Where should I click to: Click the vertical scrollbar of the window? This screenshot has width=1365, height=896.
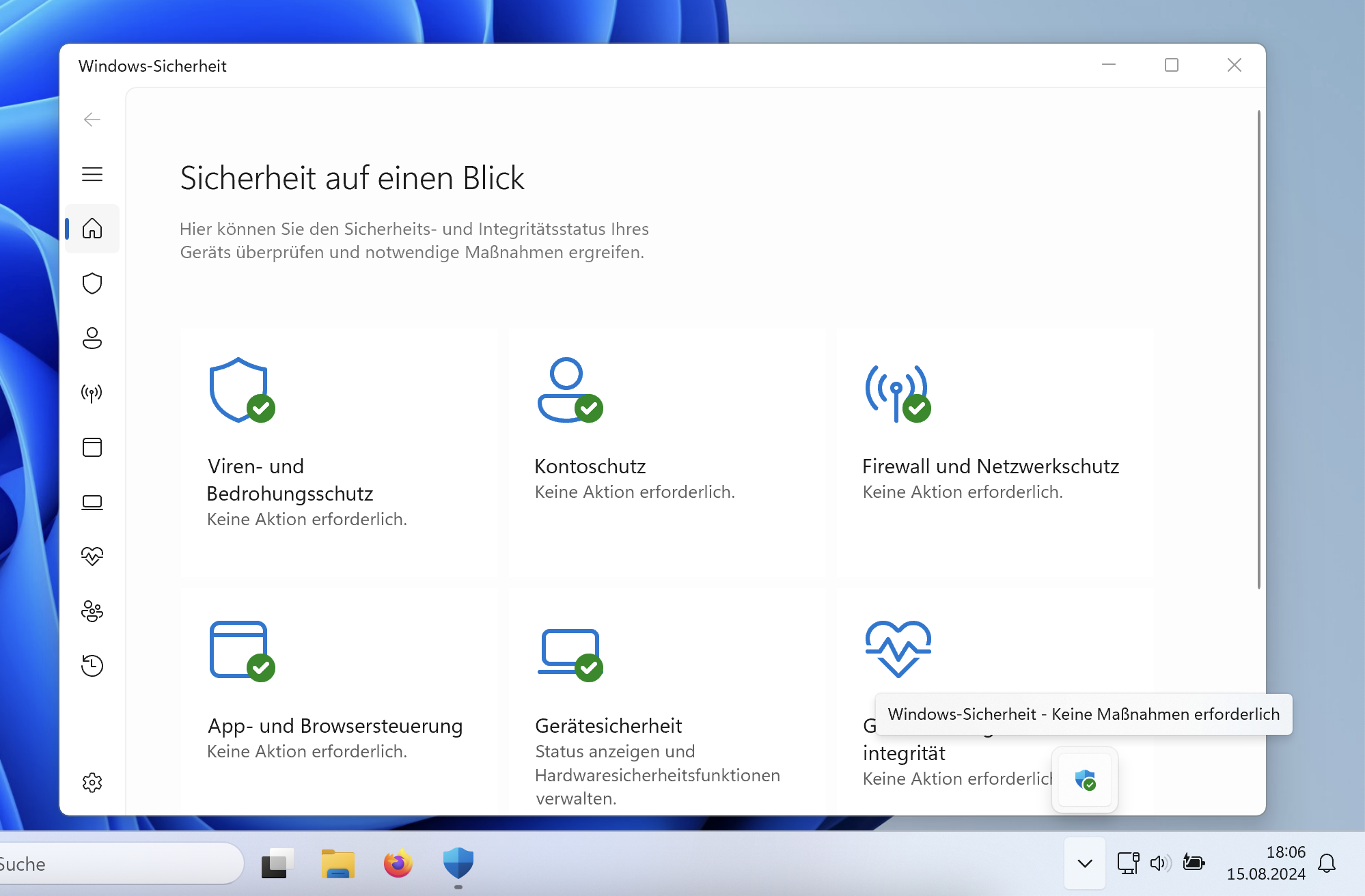click(x=1258, y=348)
